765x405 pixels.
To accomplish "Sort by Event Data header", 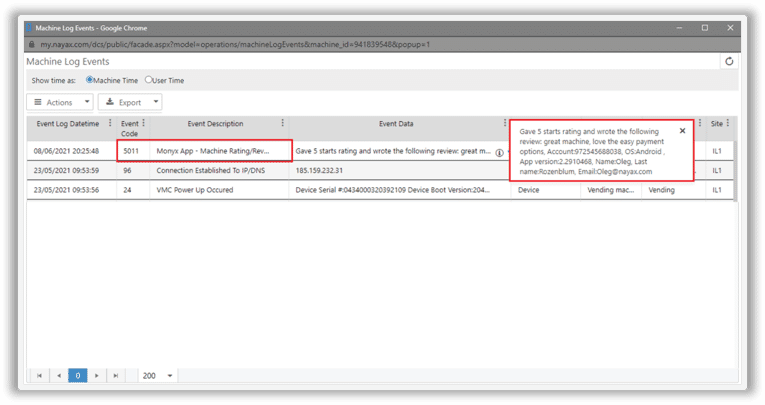I will coord(396,124).
